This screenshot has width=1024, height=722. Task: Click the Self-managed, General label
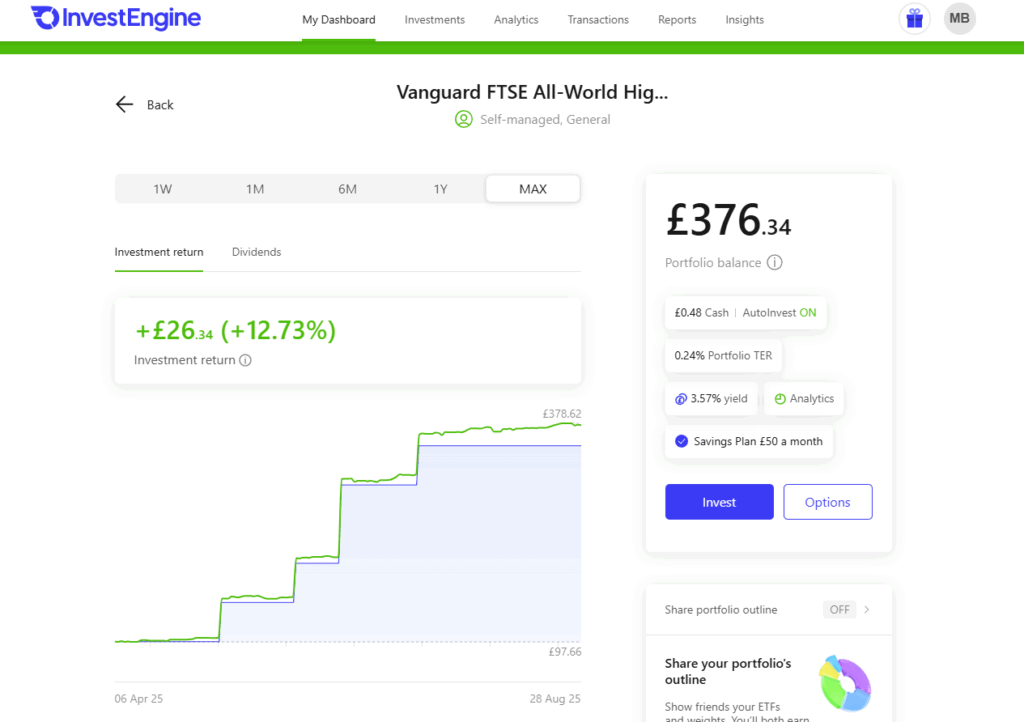(545, 119)
